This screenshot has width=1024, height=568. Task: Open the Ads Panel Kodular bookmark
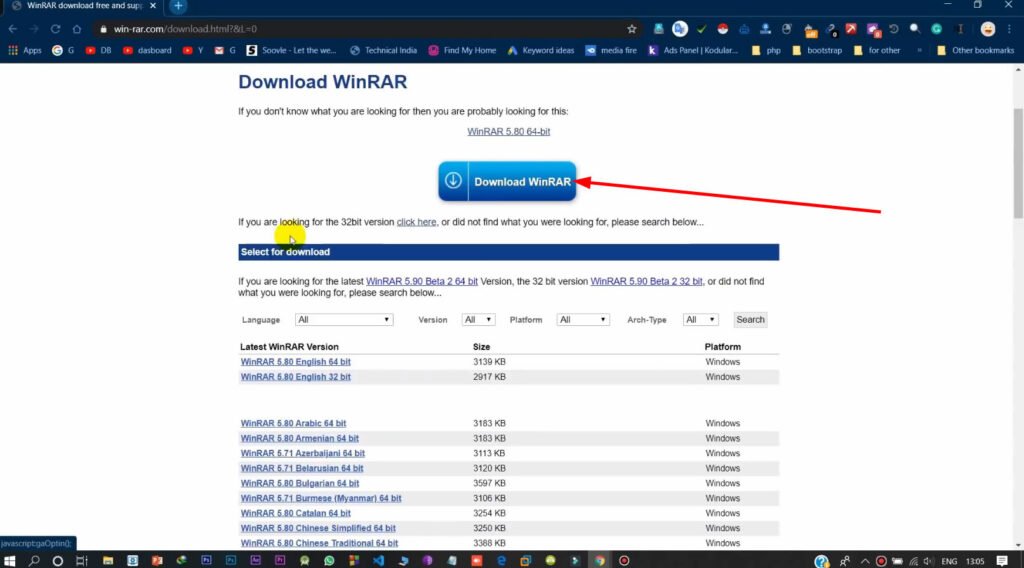pyautogui.click(x=694, y=50)
